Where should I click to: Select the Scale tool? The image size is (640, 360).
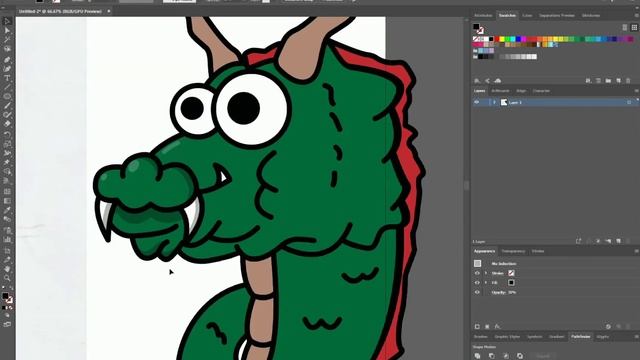[7, 144]
